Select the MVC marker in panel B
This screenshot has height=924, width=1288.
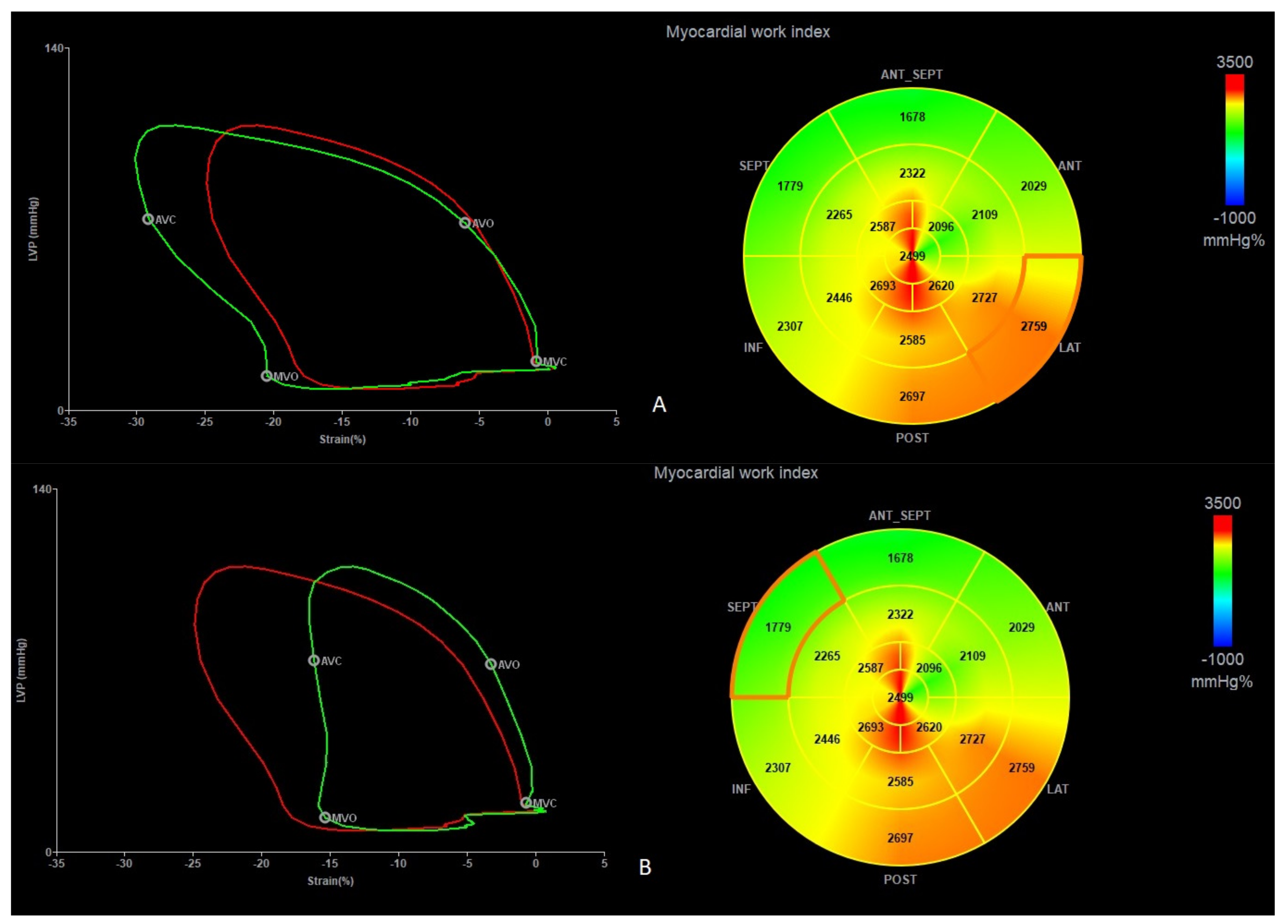tap(526, 802)
